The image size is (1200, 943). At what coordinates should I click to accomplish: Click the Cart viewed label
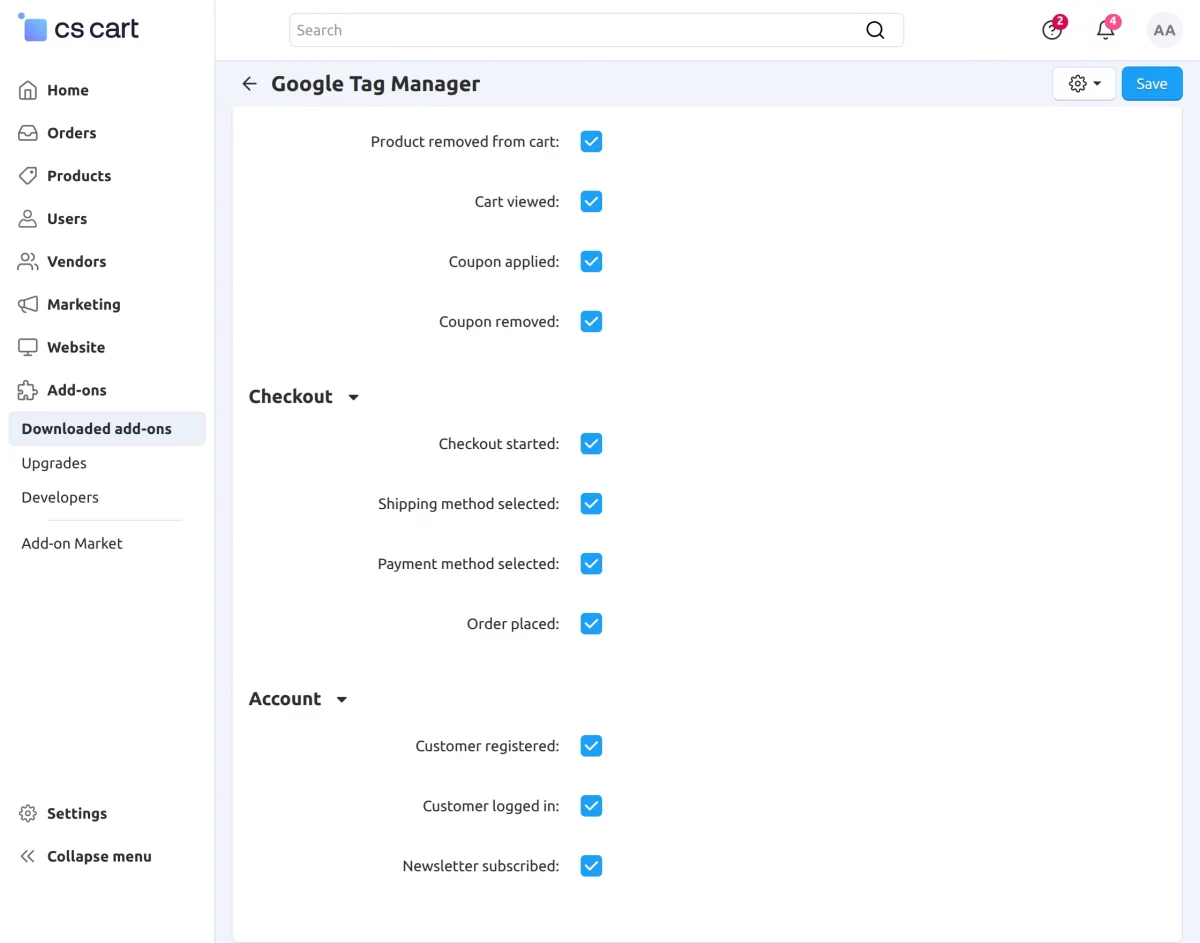[x=517, y=202]
